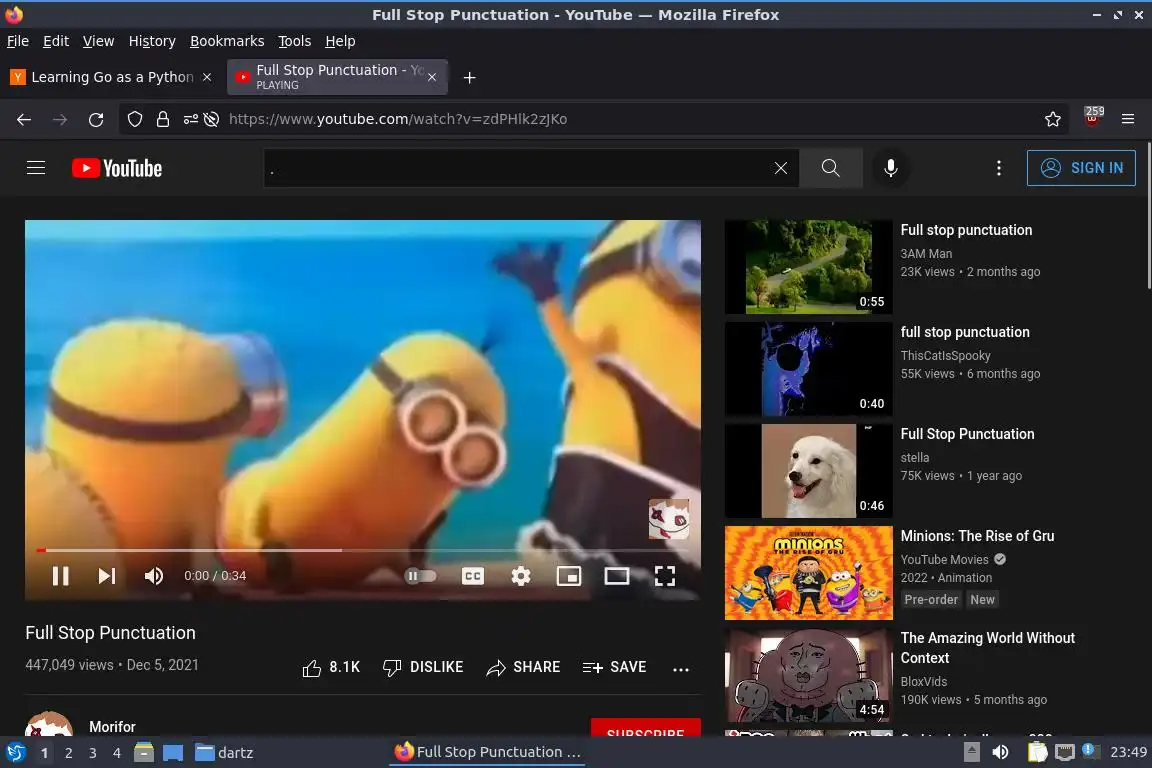Open the History menu
The width and height of the screenshot is (1152, 768).
152,41
